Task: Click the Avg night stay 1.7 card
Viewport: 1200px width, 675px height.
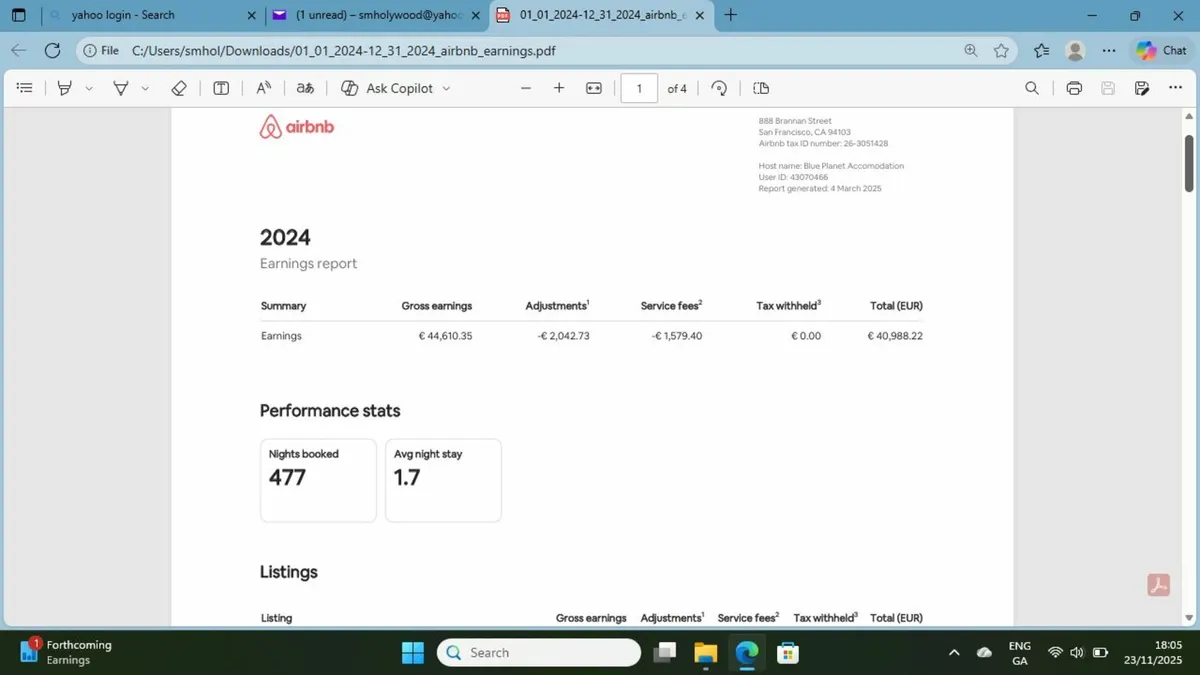Action: tap(443, 480)
